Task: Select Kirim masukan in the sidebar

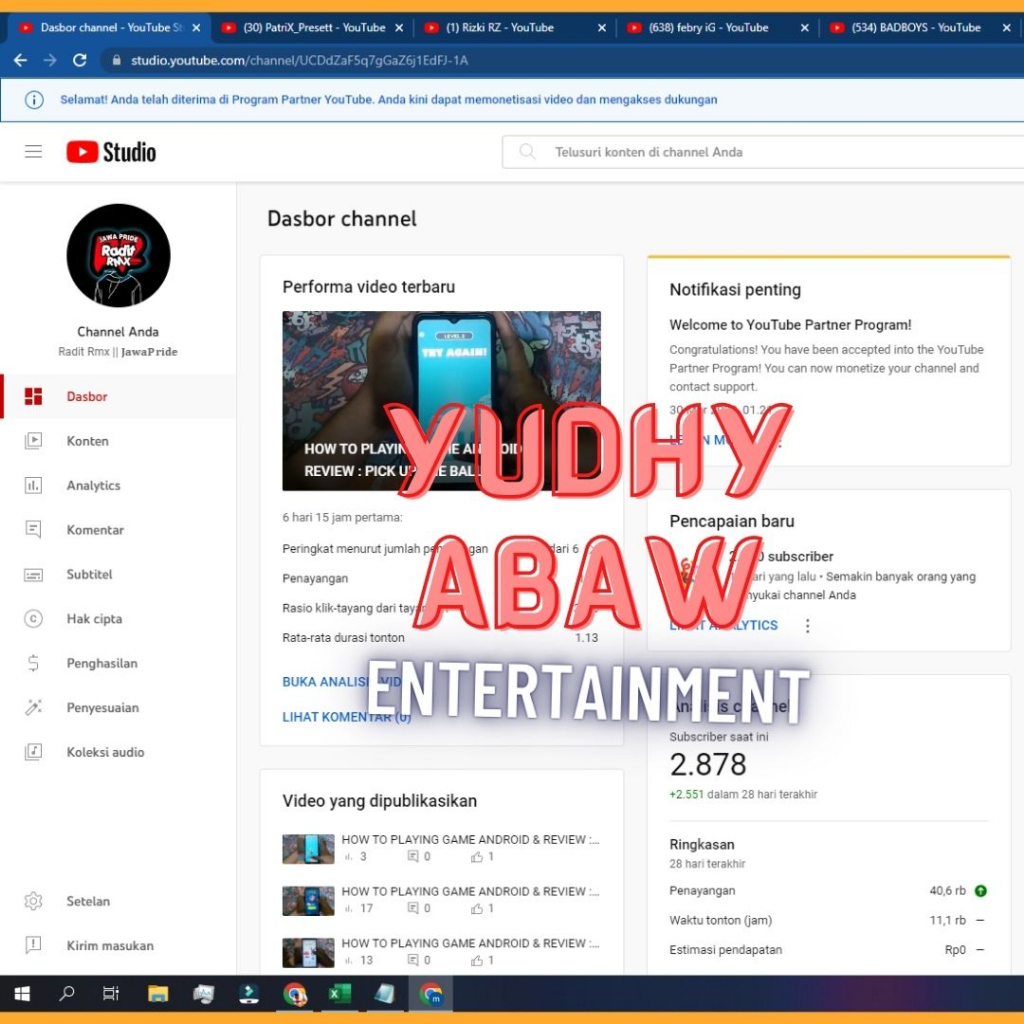Action: (101, 945)
